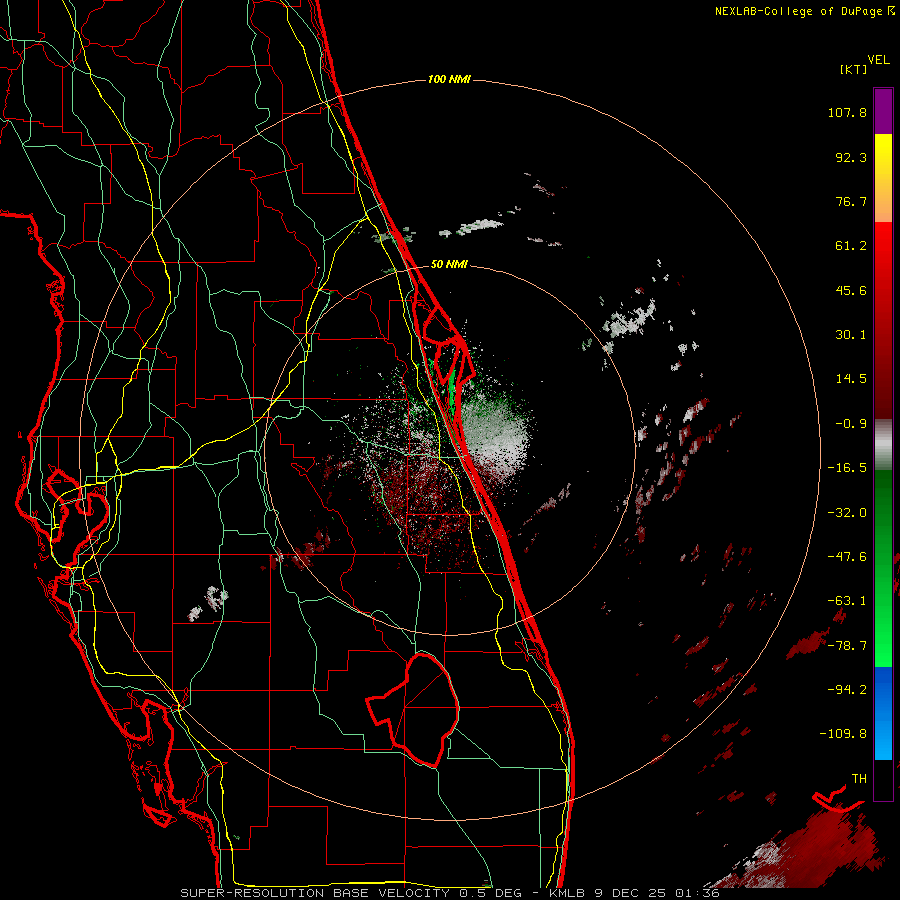Select the -0.9 value on the velocity scale

pyautogui.click(x=851, y=424)
